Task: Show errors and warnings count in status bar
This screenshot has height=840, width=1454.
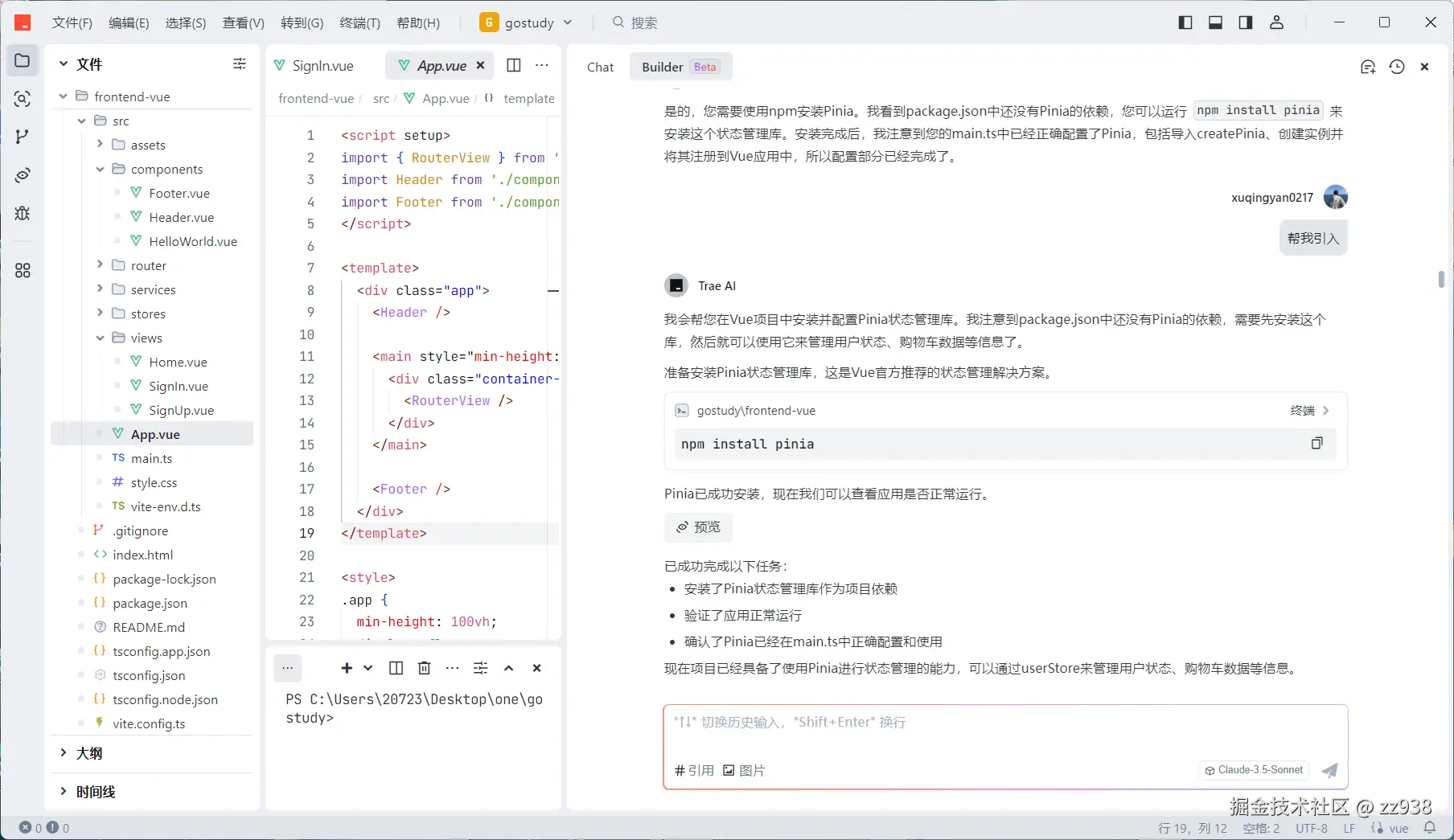Action: pyautogui.click(x=44, y=828)
